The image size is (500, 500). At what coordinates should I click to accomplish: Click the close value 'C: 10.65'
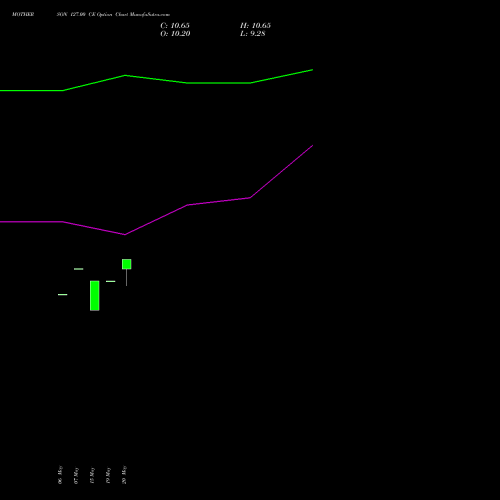click(175, 26)
